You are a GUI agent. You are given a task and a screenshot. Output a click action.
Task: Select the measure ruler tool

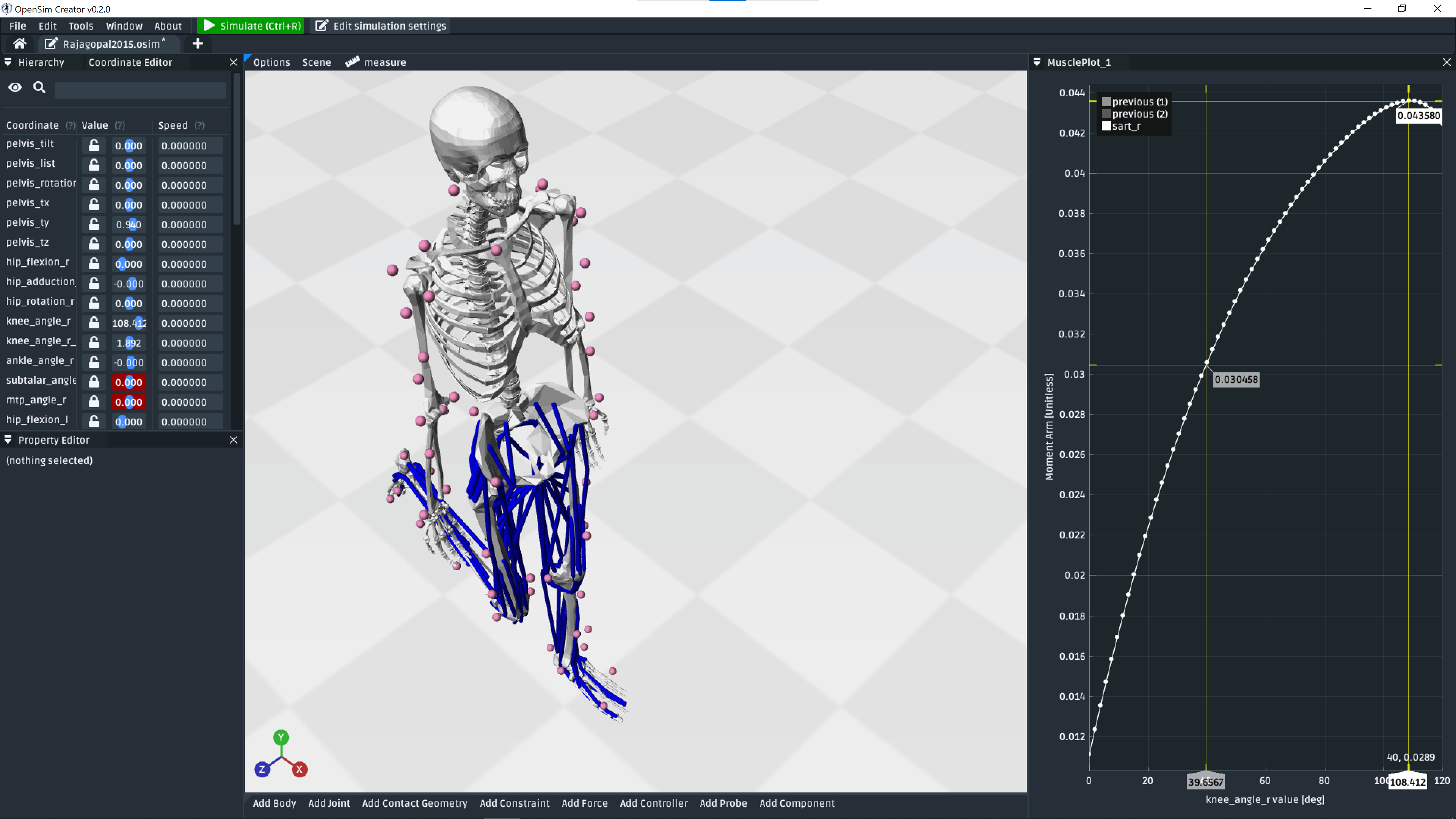(x=352, y=61)
